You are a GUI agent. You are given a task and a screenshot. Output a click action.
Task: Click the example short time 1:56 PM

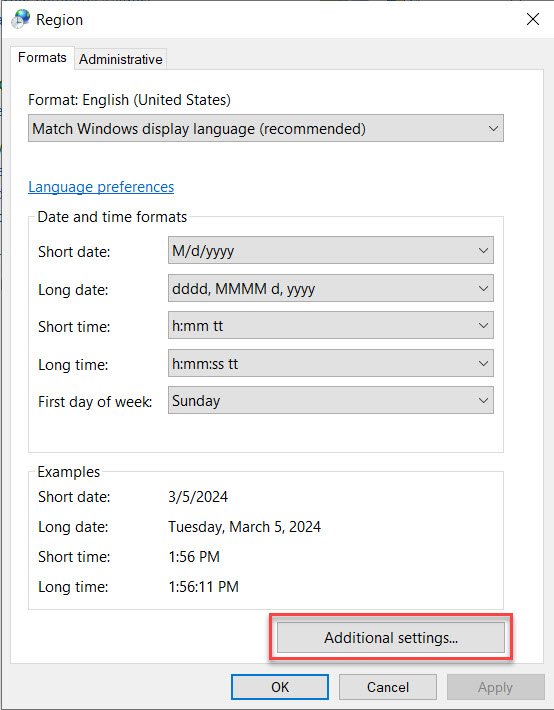[x=194, y=557]
